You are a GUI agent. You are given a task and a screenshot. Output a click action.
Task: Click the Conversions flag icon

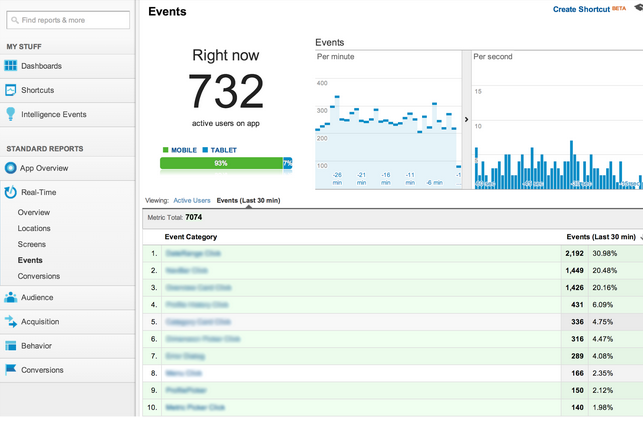click(x=11, y=370)
